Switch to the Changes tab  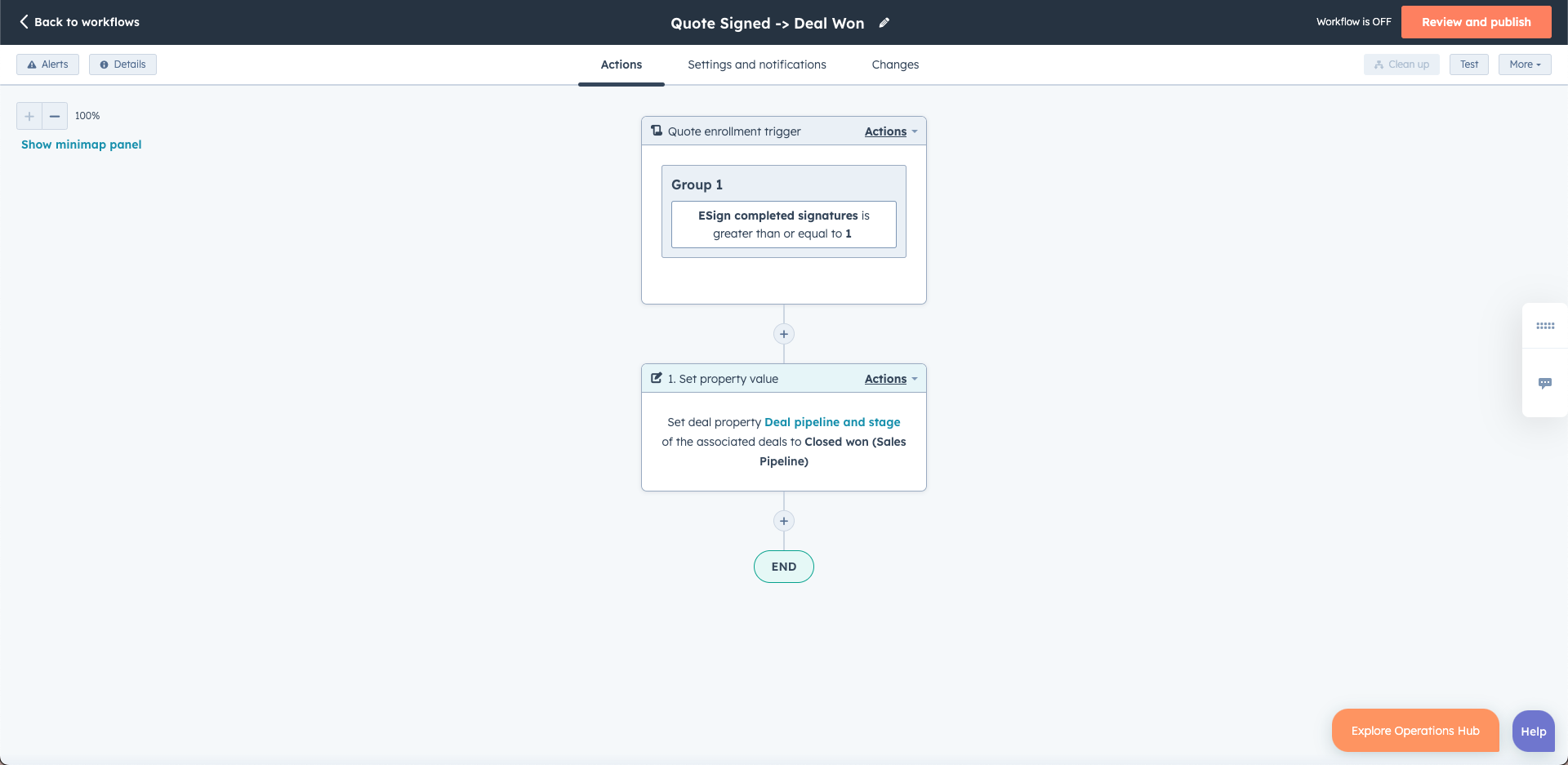coord(895,64)
